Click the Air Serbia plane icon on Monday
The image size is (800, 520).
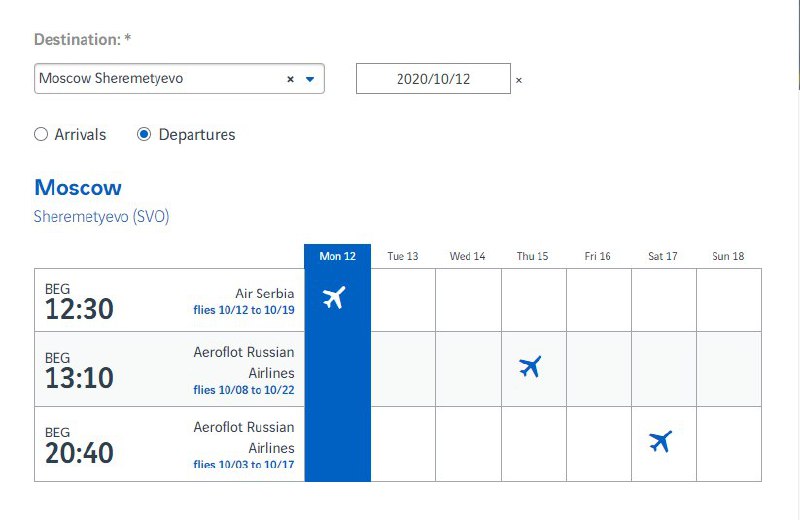click(x=334, y=297)
